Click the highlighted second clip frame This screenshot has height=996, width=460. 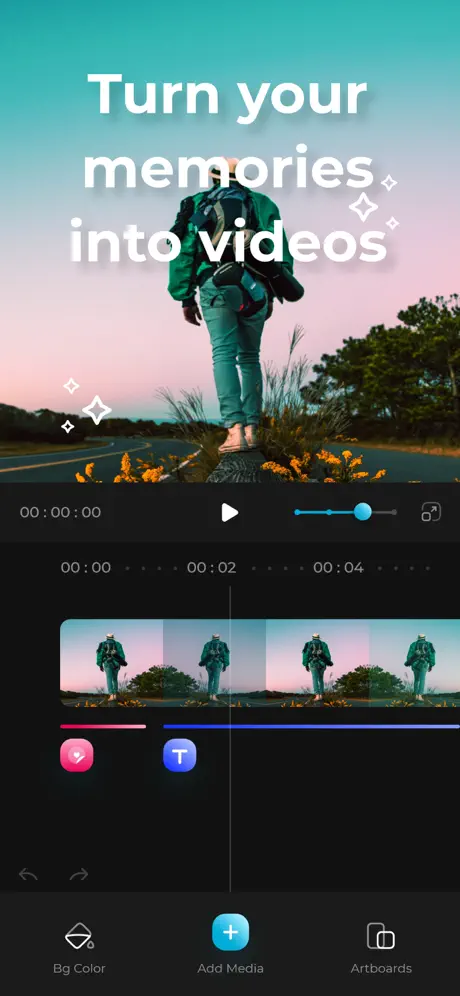coord(215,663)
